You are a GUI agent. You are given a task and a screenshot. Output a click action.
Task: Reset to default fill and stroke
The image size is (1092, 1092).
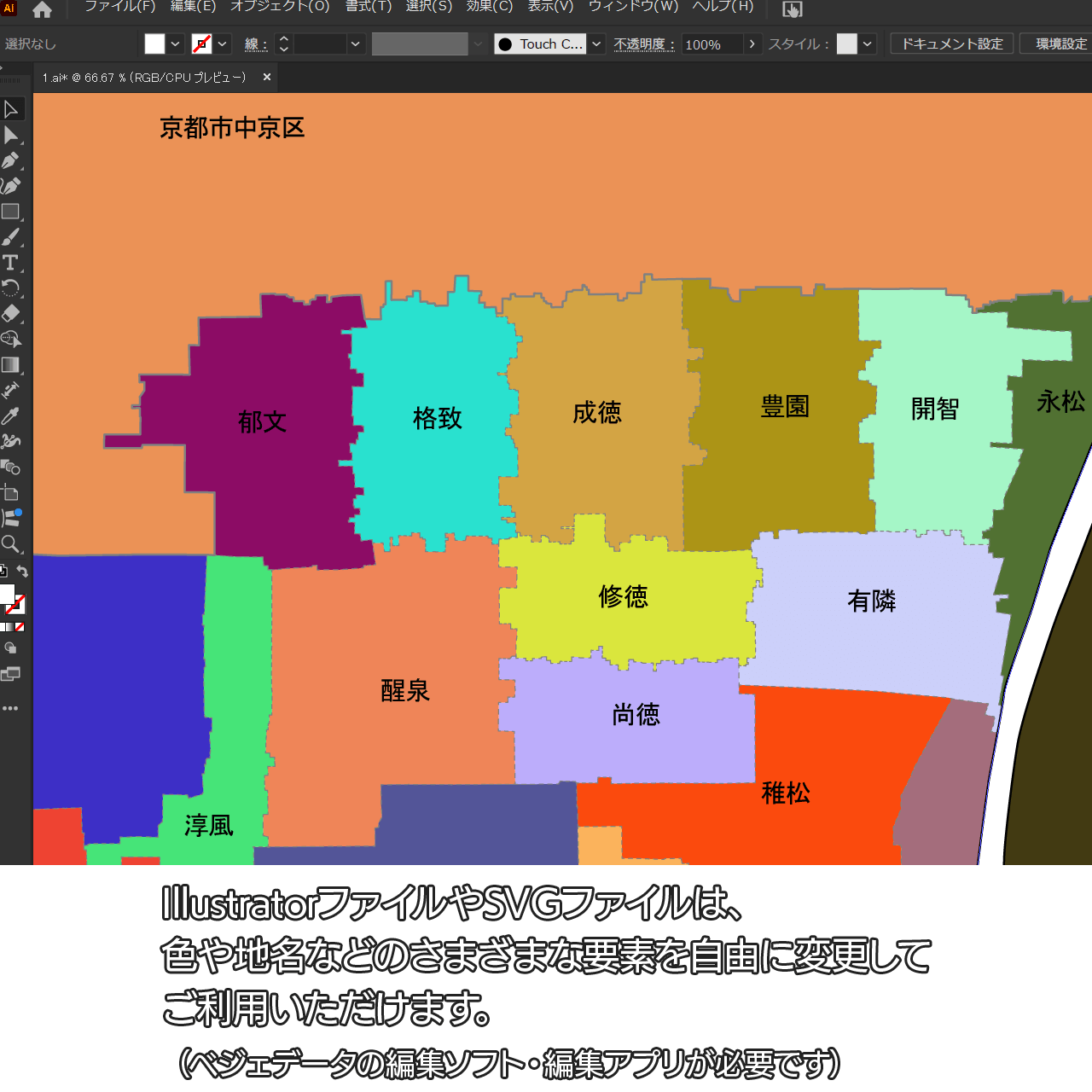click(3, 572)
